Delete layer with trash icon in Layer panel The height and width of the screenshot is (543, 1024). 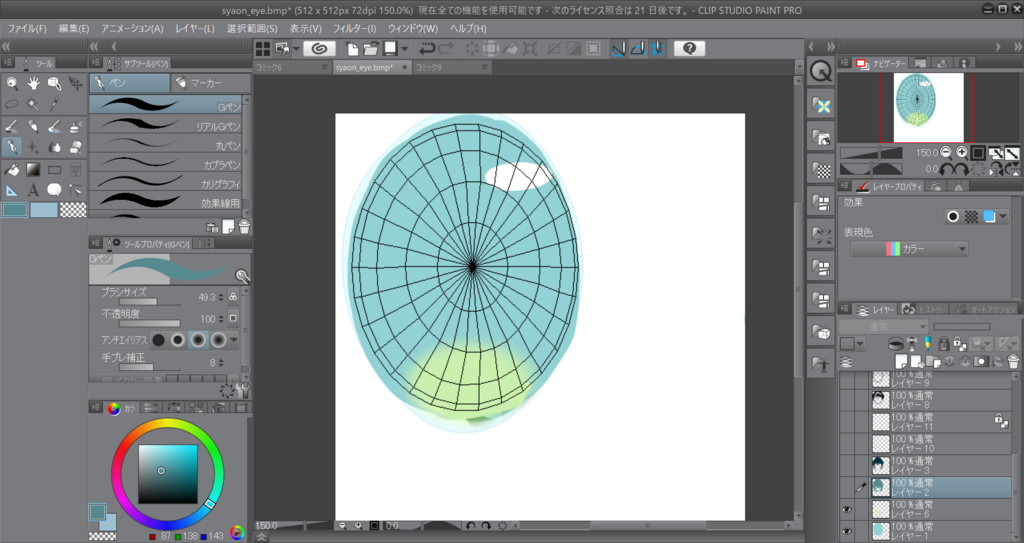tap(1013, 361)
